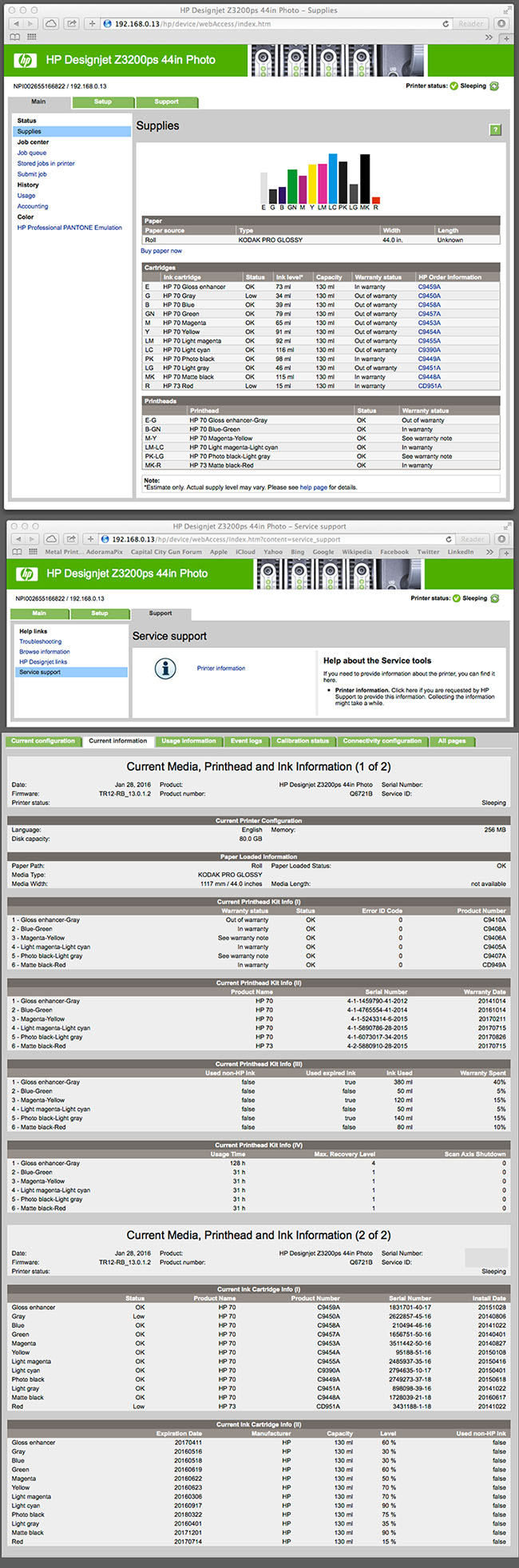Click the Printer information link
The image size is (519, 1568).
(221, 669)
